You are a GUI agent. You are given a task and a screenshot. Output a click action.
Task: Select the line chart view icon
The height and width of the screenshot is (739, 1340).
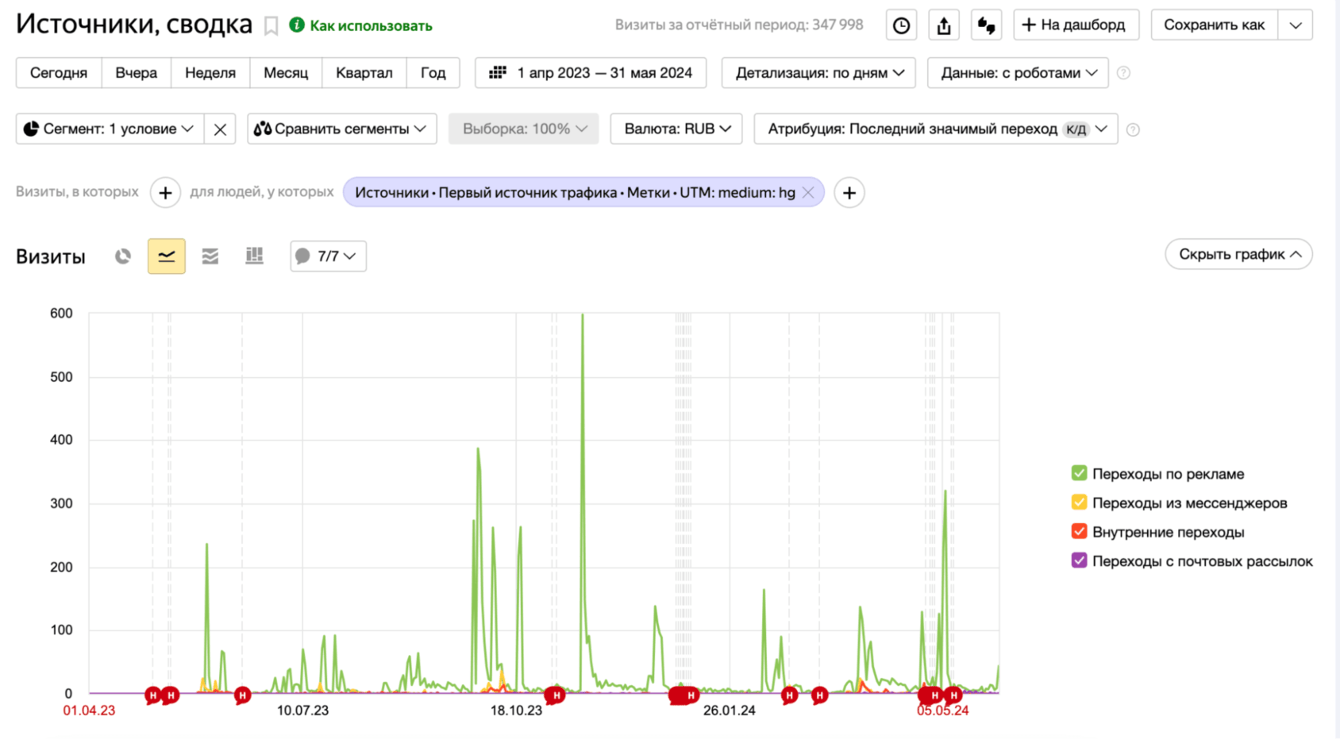(166, 257)
